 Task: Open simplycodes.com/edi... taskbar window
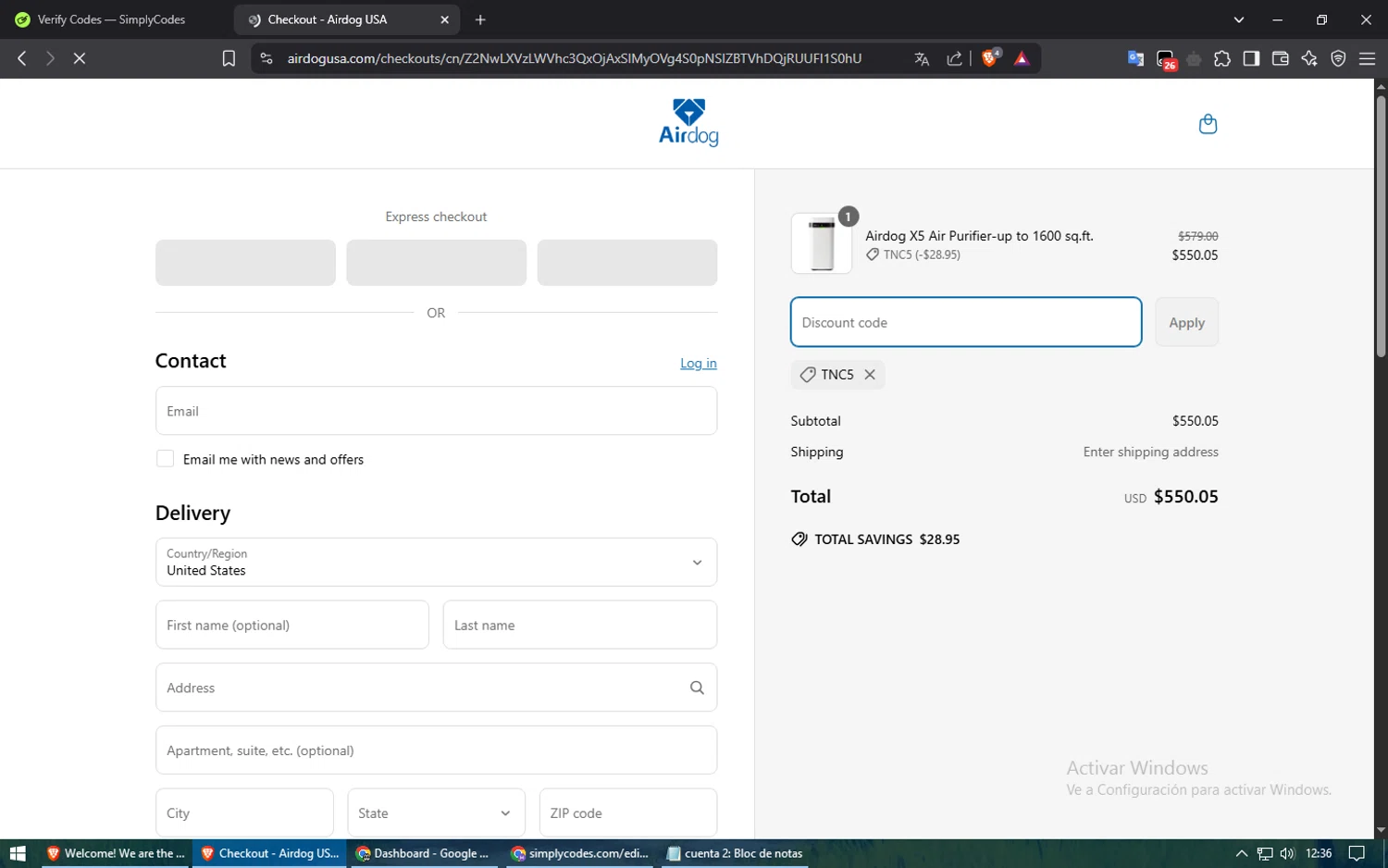point(580,853)
